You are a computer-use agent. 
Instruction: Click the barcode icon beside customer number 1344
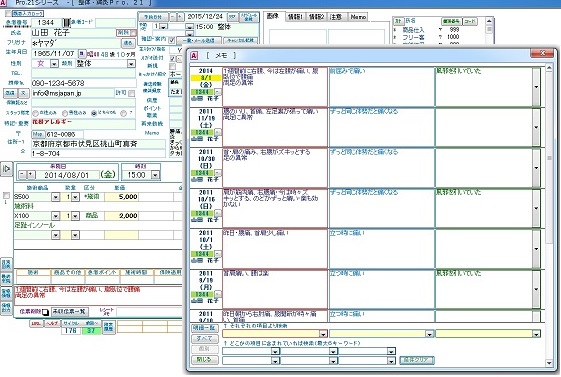(67, 23)
